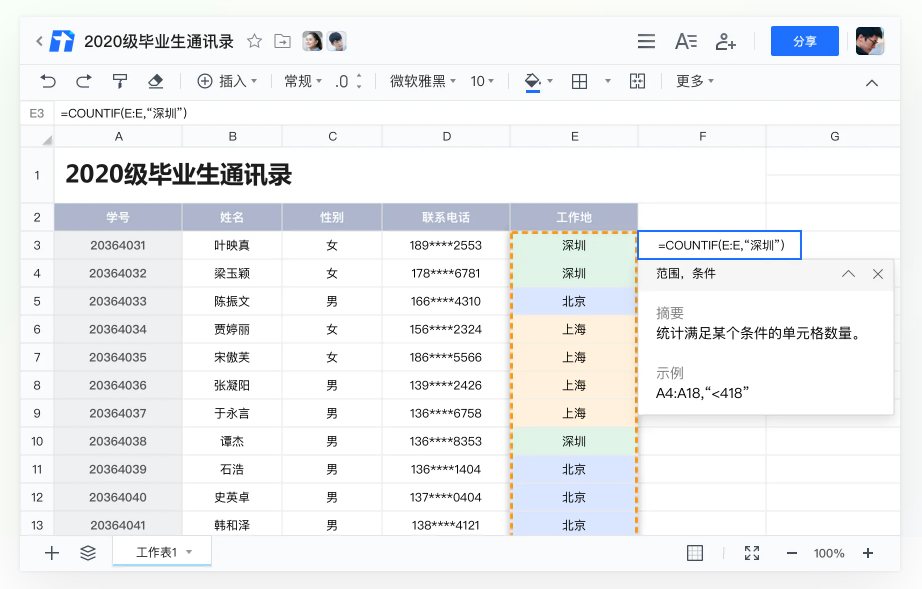The image size is (922, 589).
Task: Zoom in with the plus button
Action: click(x=868, y=553)
